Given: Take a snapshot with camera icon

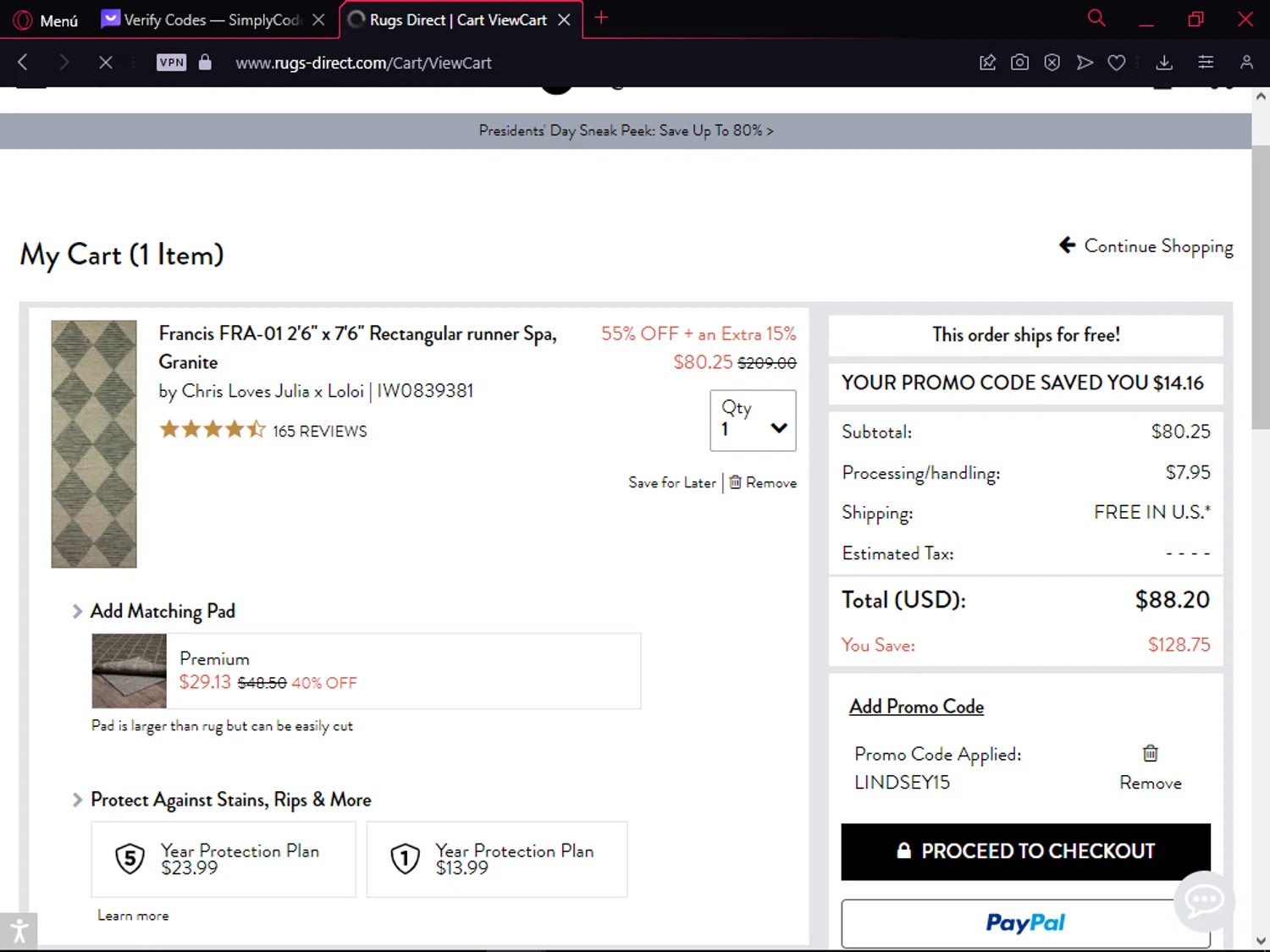Looking at the screenshot, I should pyautogui.click(x=1019, y=62).
